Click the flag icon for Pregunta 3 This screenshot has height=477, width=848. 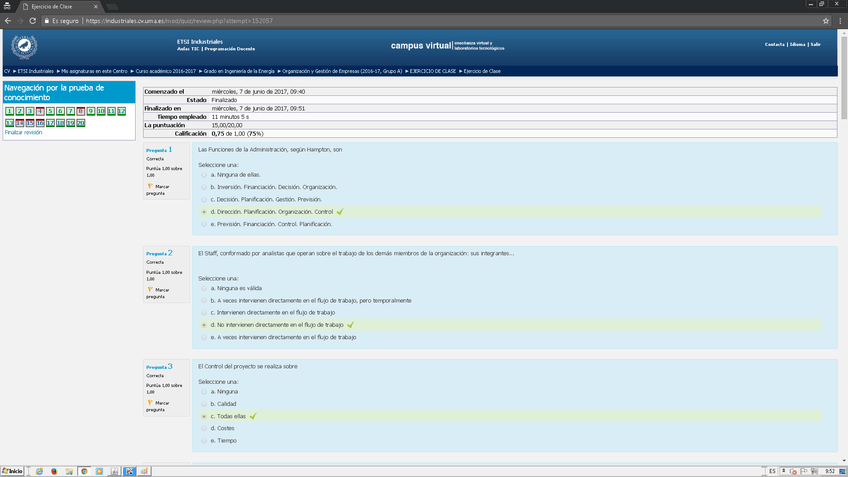(150, 403)
